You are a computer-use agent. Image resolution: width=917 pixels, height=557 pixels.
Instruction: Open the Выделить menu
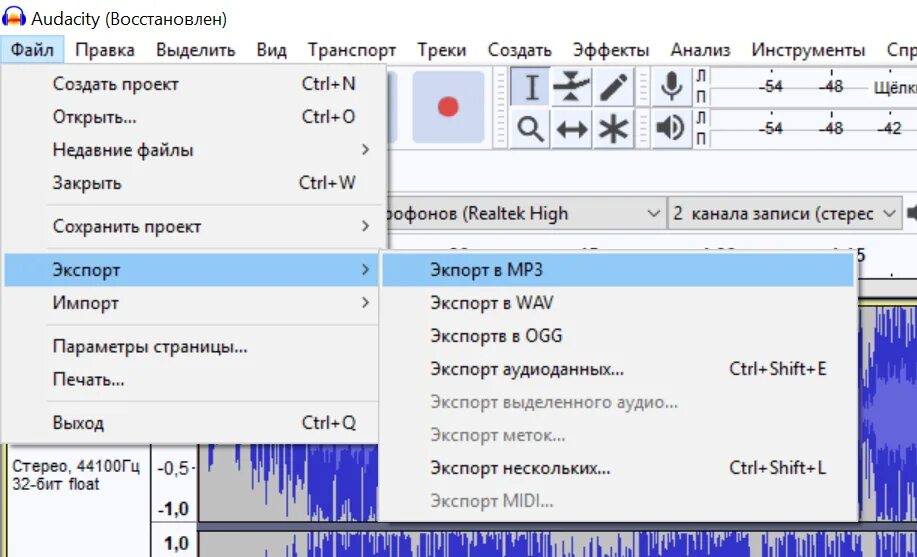coord(195,50)
